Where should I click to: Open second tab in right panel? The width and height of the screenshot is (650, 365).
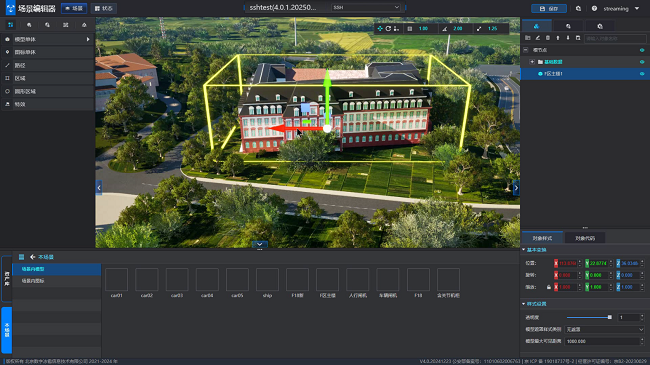(568, 26)
